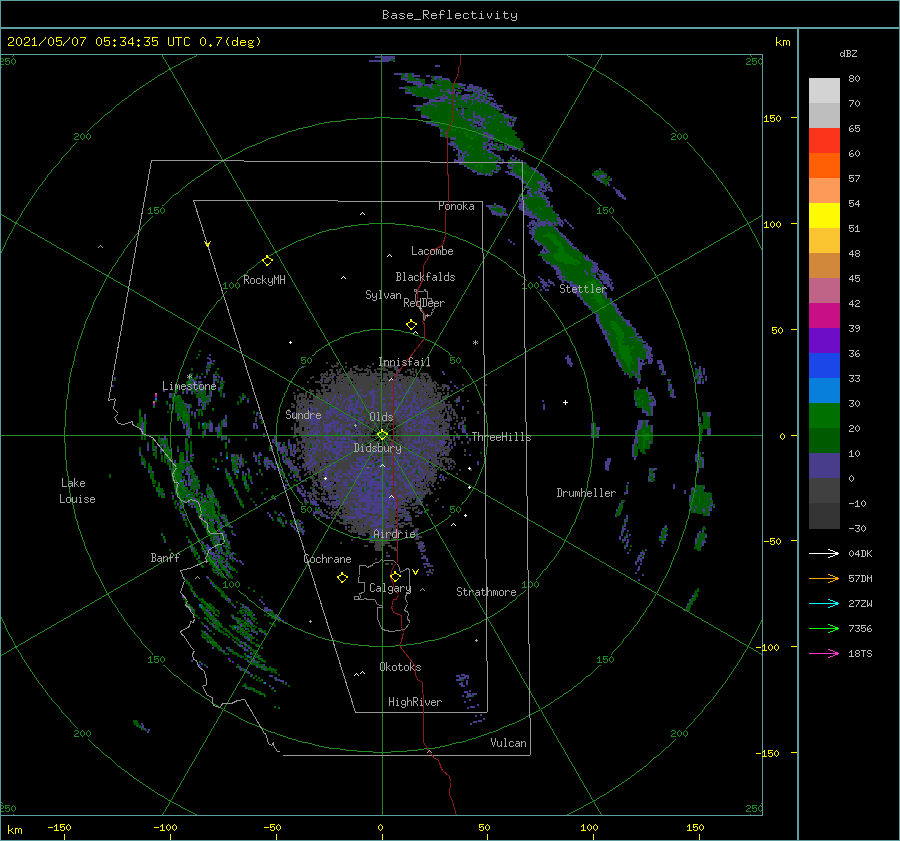Viewport: 900px width, 841px height.
Task: Click the magenta 18TS legend arrow
Action: 824,653
